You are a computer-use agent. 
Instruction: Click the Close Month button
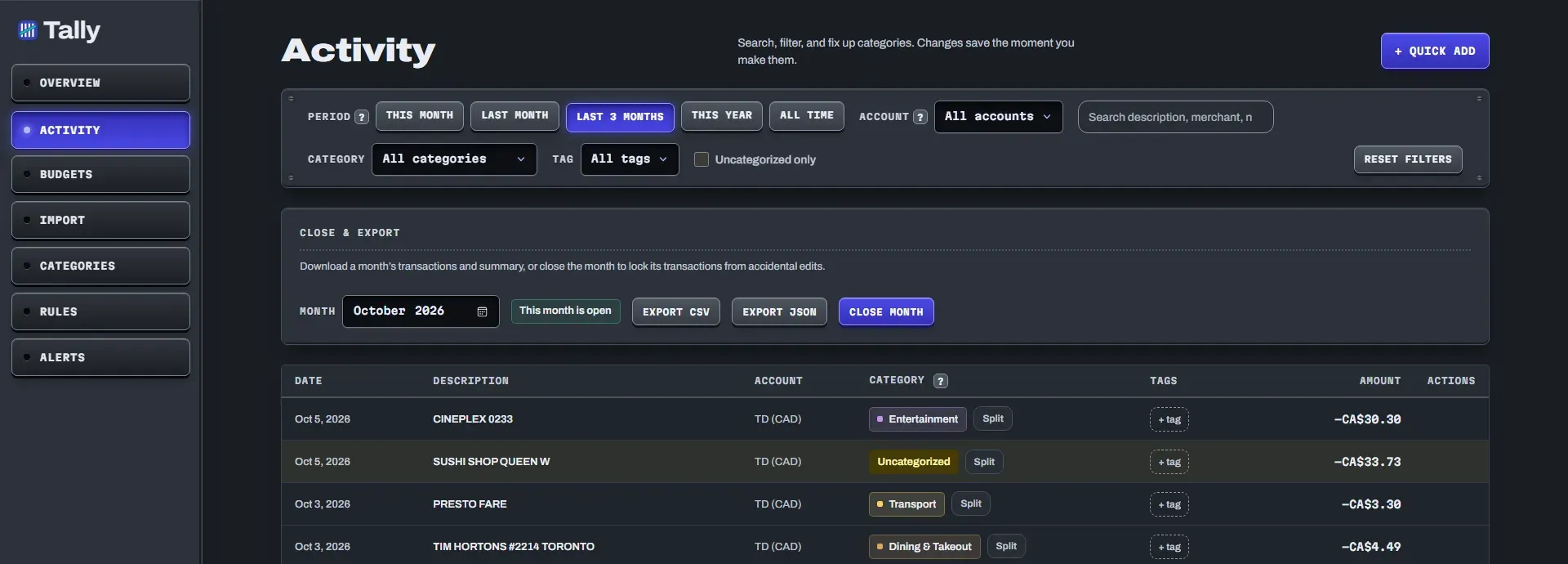[886, 311]
